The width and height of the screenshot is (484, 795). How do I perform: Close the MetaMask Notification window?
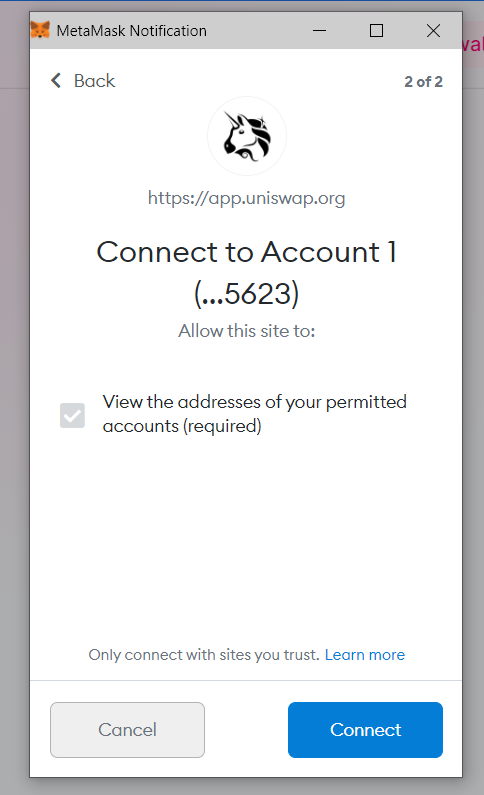point(433,30)
